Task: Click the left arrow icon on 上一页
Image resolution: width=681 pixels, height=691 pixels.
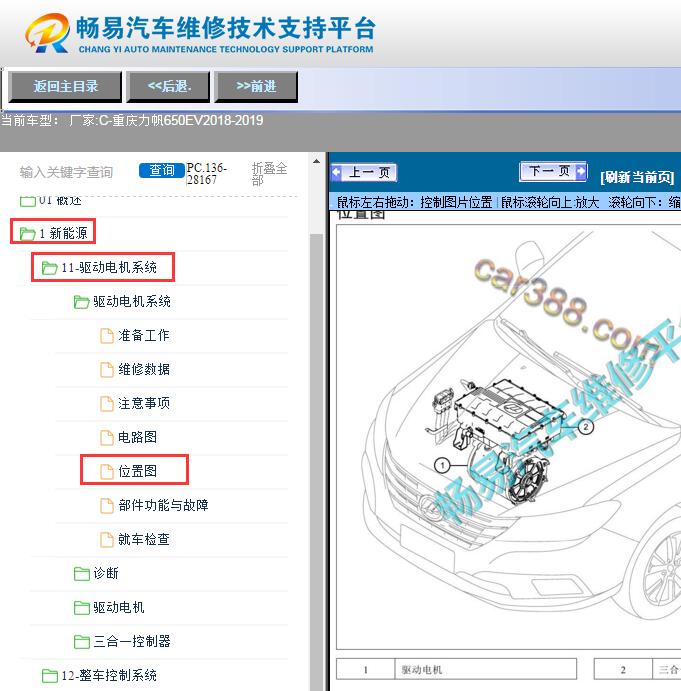Action: pos(337,172)
